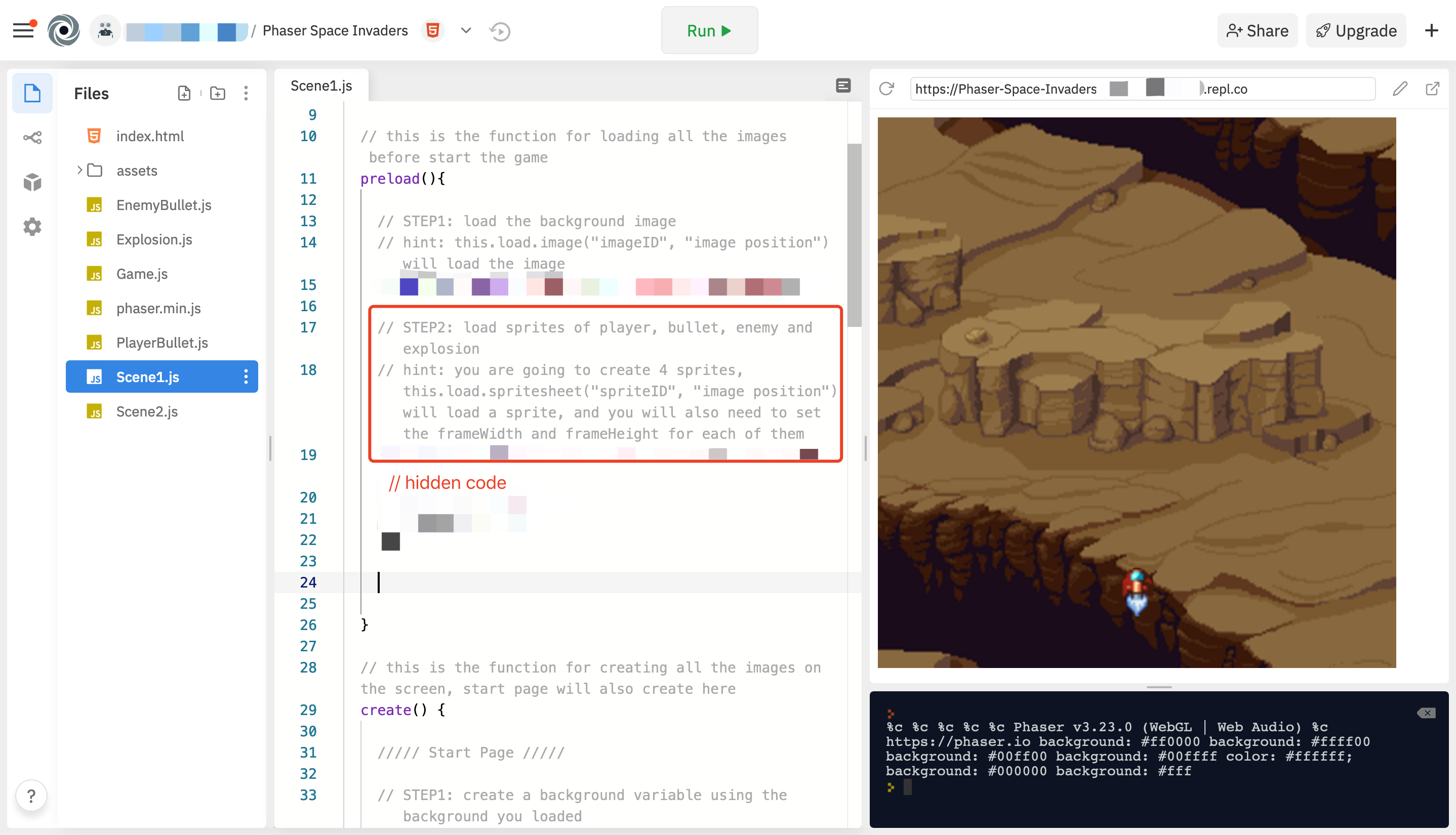
Task: Click the new file icon
Action: (184, 94)
